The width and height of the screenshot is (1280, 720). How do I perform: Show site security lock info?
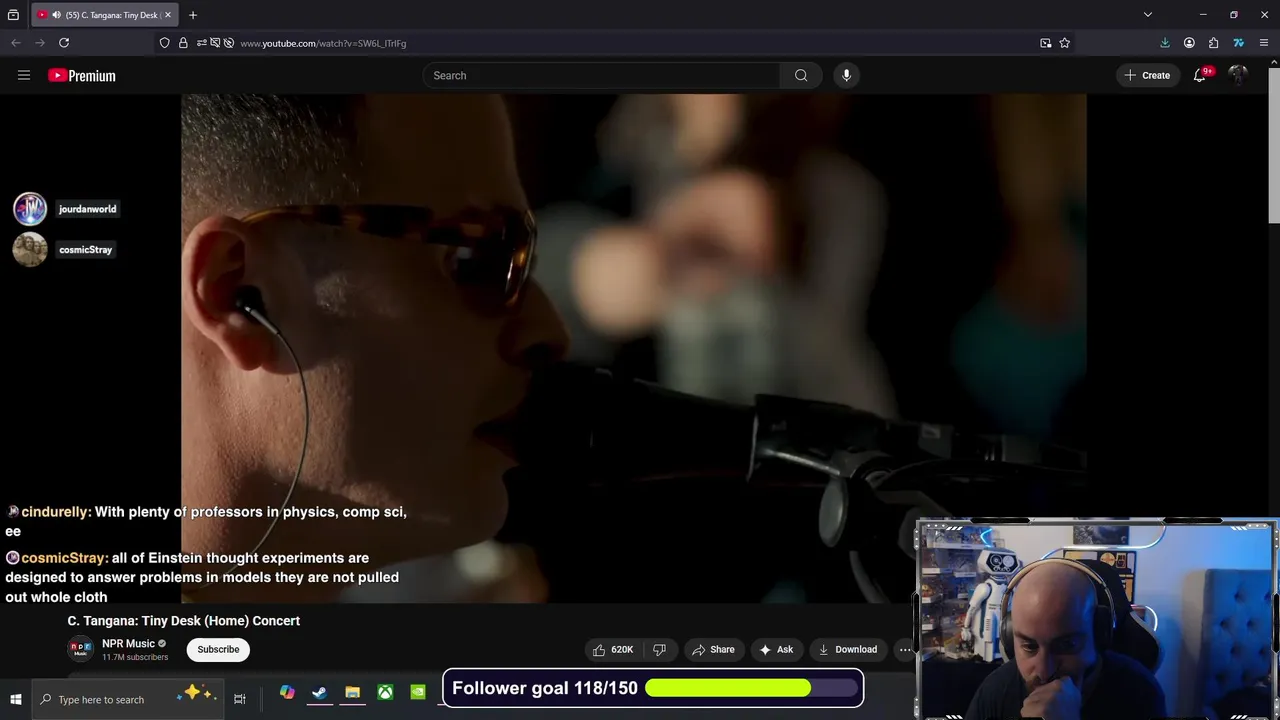[x=183, y=43]
